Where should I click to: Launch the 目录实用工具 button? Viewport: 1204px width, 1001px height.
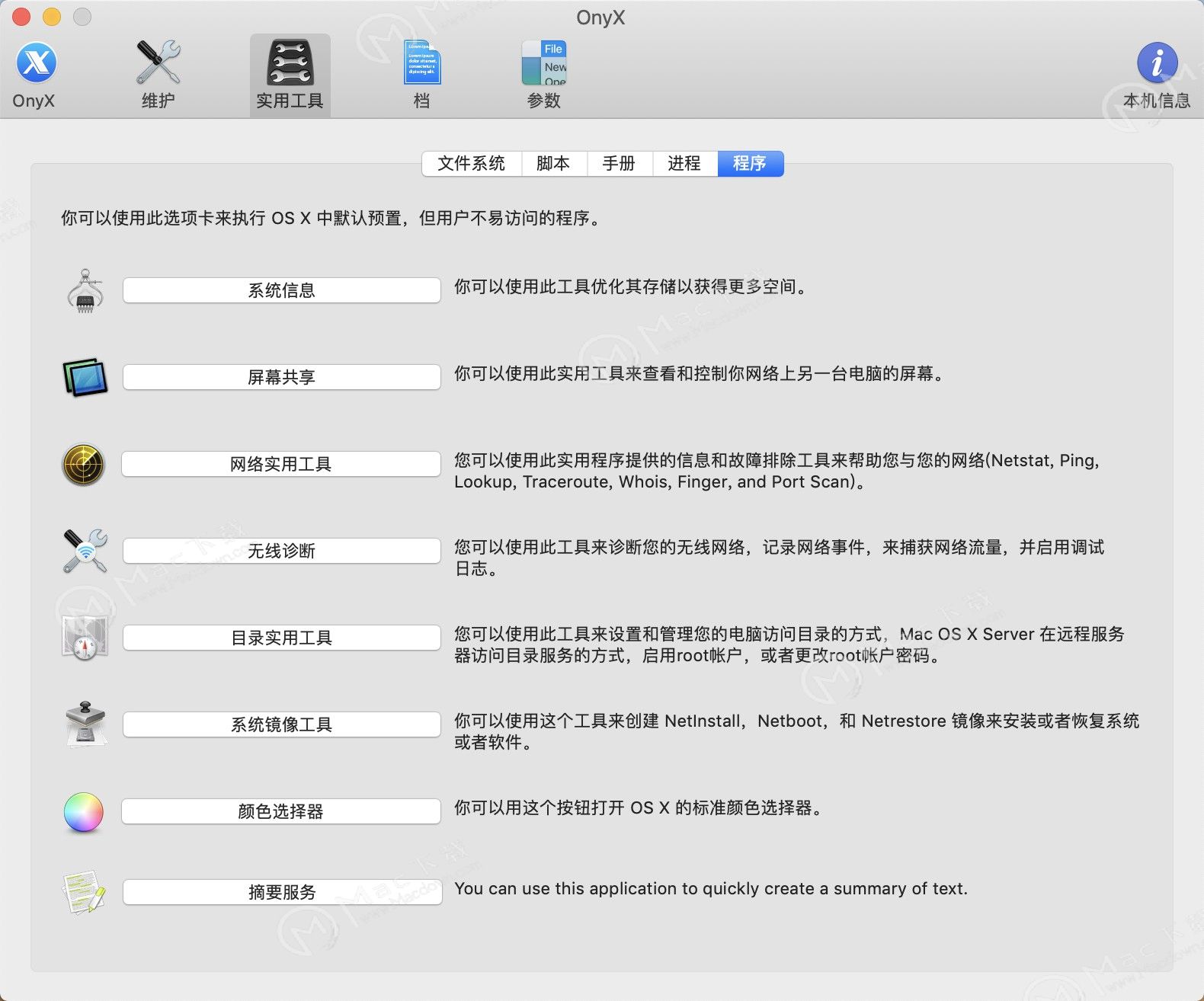[282, 638]
